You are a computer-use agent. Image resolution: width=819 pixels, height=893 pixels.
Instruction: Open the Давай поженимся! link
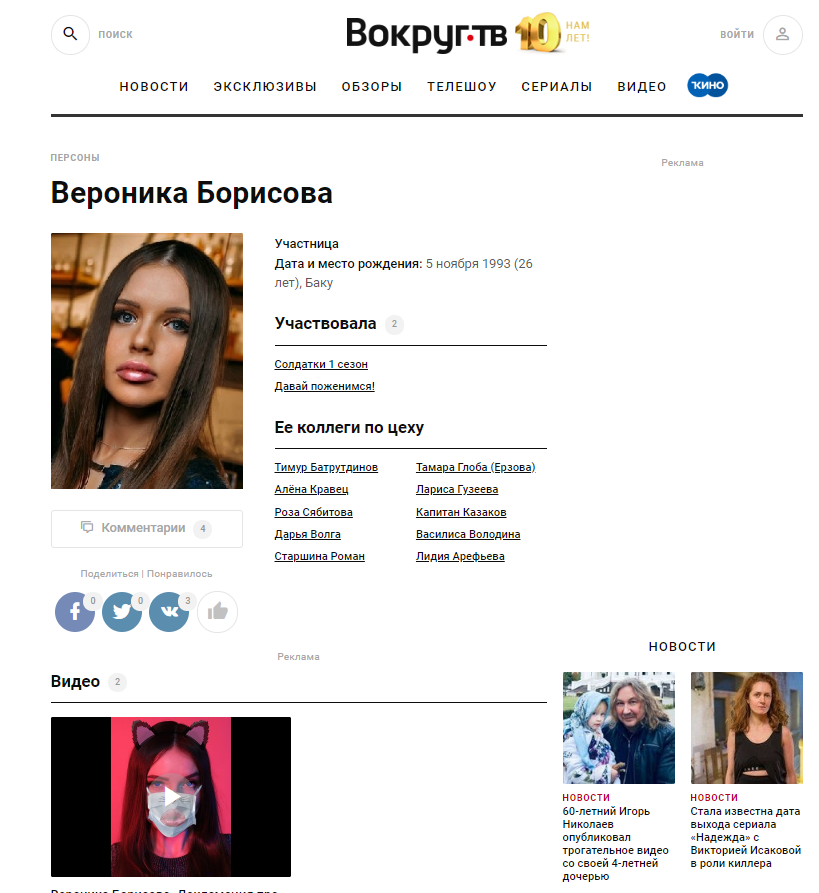[325, 386]
